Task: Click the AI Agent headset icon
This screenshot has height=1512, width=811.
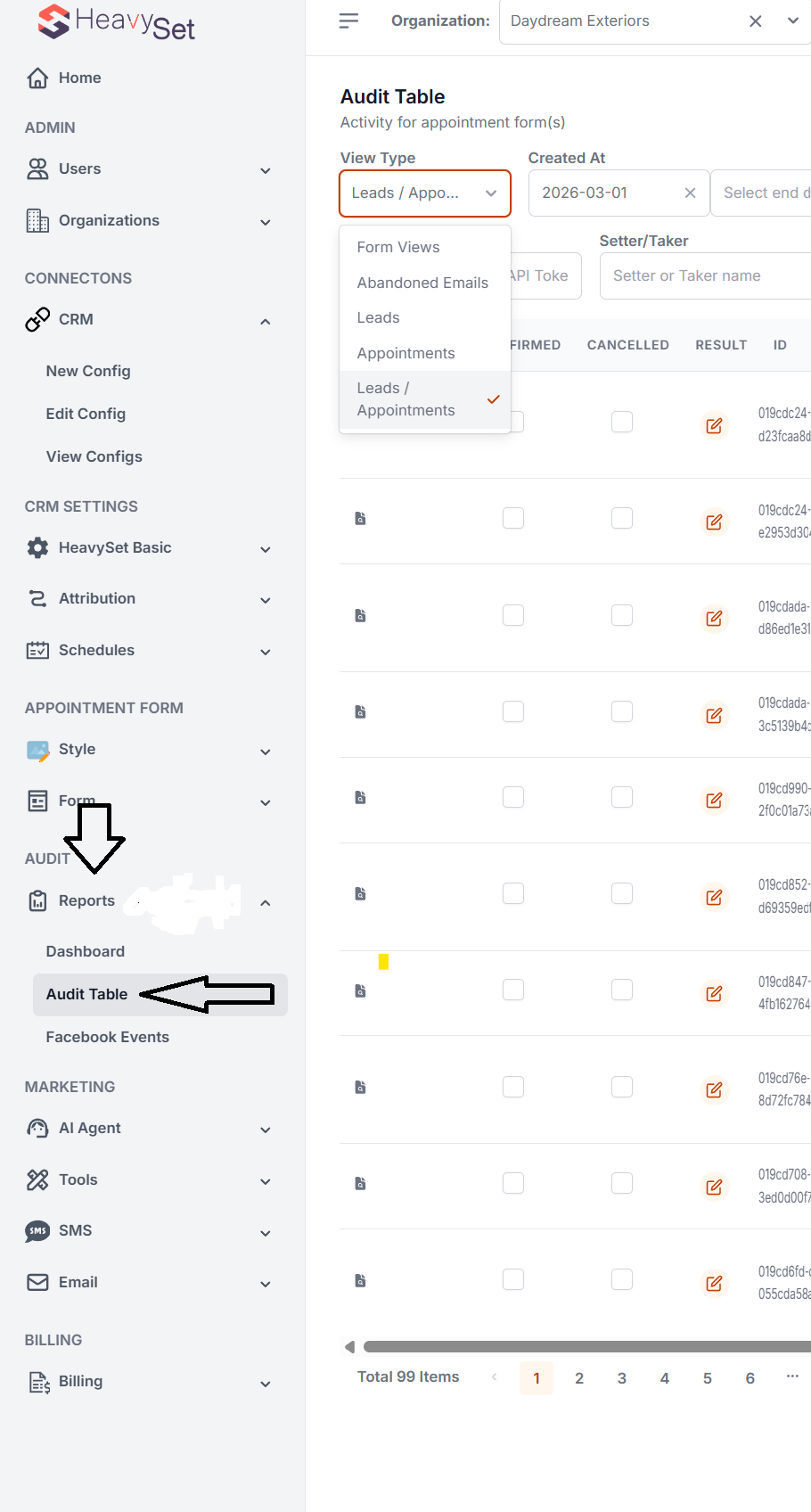Action: click(x=37, y=1129)
